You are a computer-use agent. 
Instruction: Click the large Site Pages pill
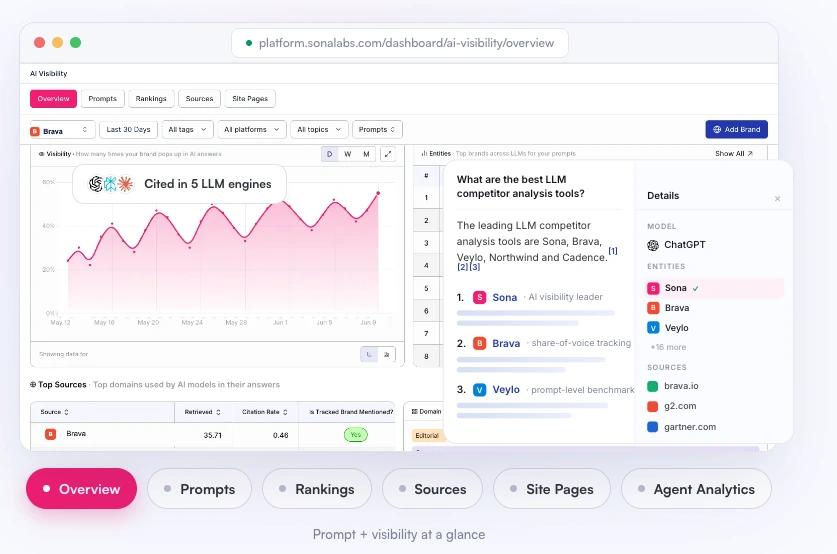pos(552,489)
